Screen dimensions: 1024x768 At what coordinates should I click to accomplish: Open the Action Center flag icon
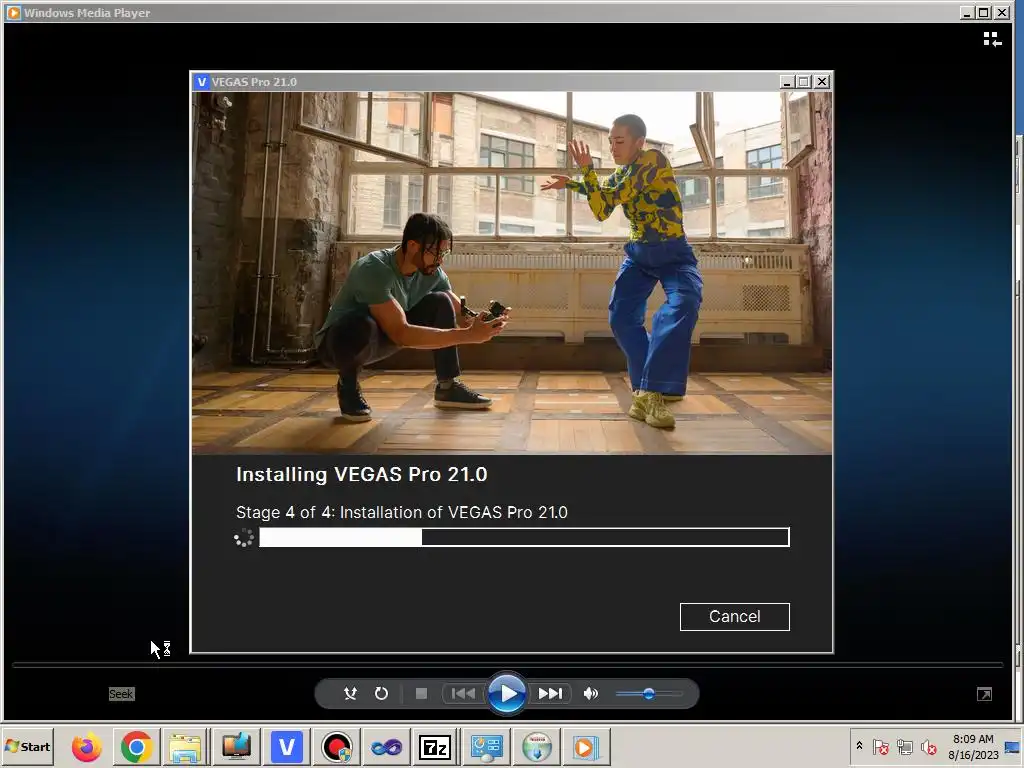tap(881, 746)
